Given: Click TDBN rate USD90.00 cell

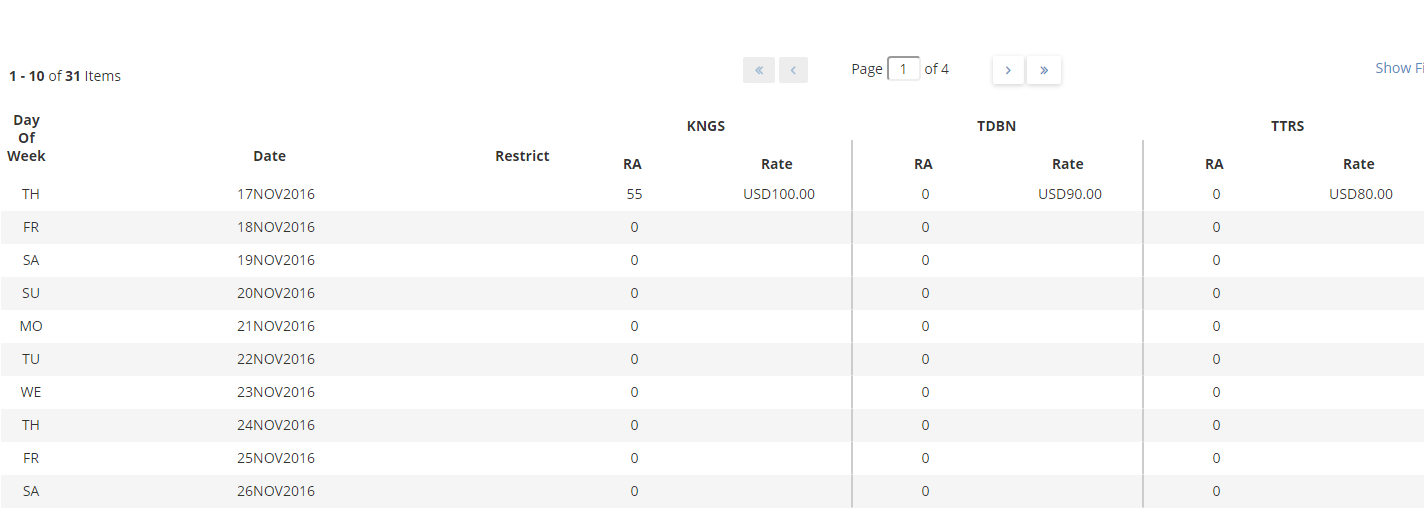Looking at the screenshot, I should pos(1070,194).
